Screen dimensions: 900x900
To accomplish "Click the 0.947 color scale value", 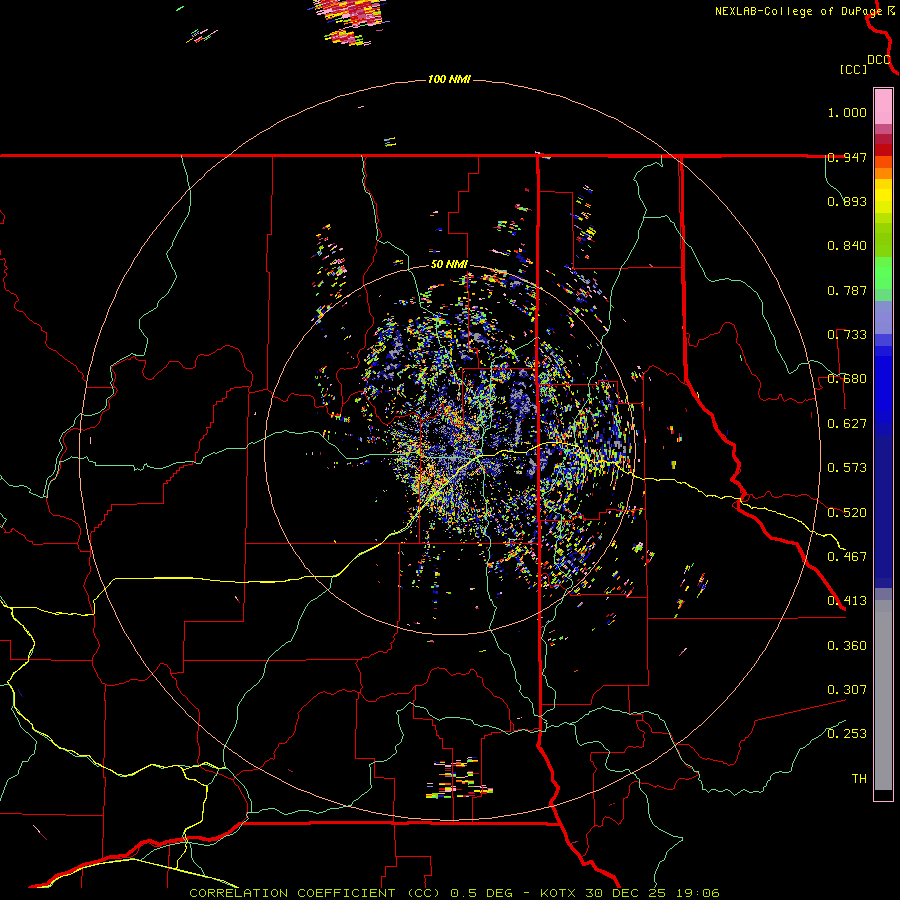I will pos(847,157).
